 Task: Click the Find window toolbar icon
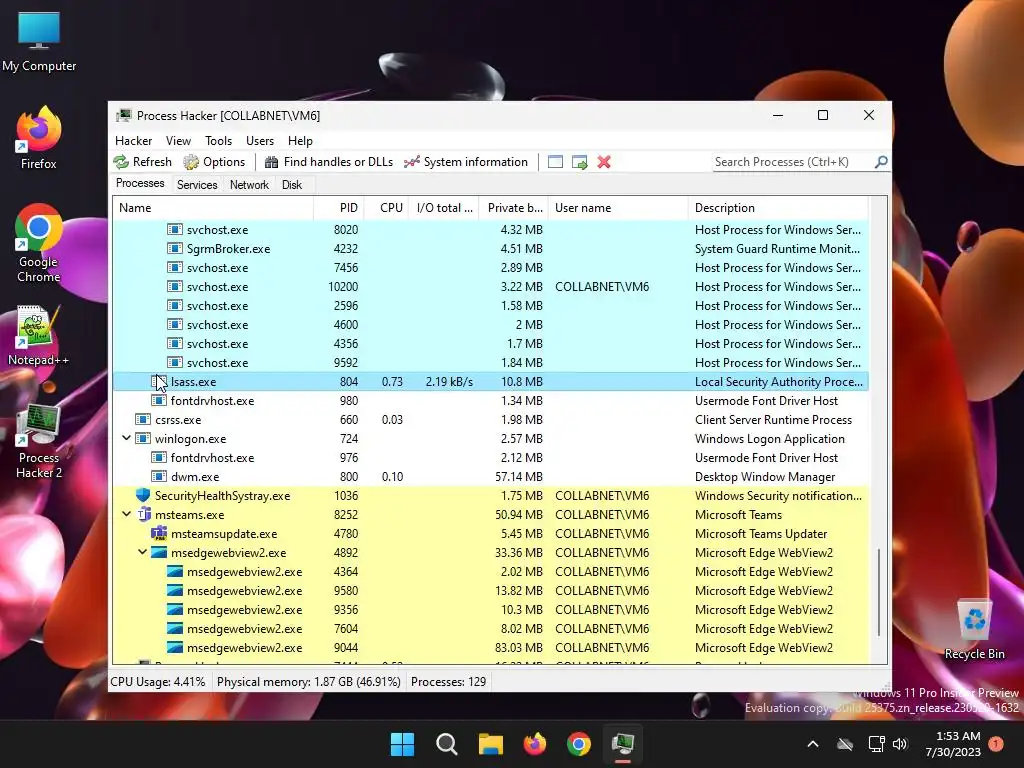[555, 162]
